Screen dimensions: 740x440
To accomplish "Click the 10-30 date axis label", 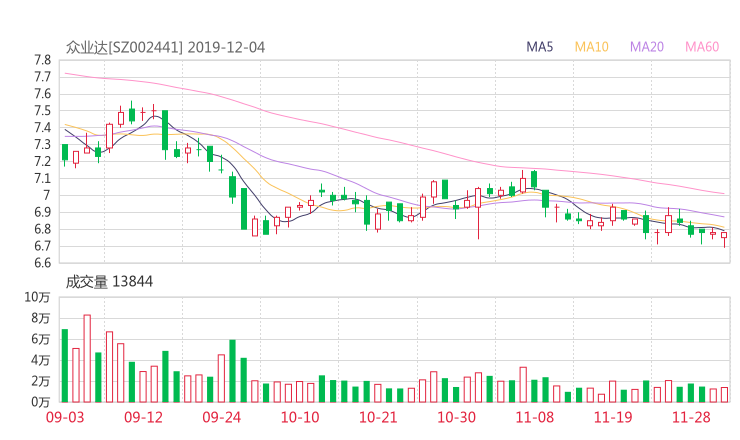I will 456,417.
